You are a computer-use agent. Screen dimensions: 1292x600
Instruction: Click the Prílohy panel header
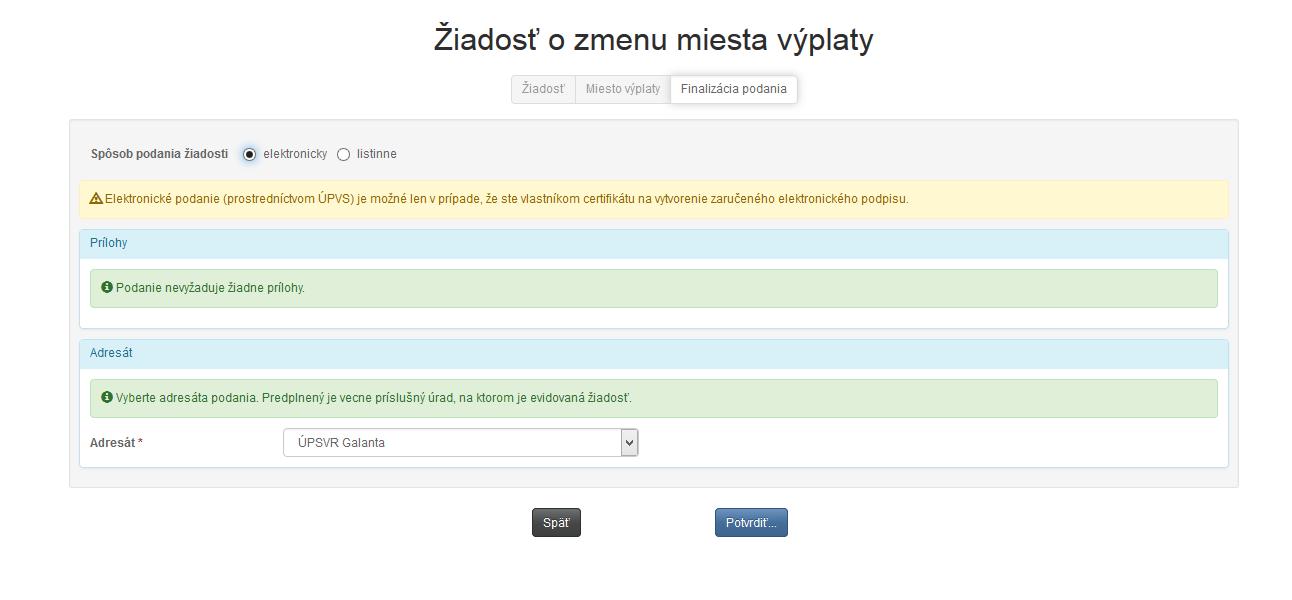click(x=653, y=244)
